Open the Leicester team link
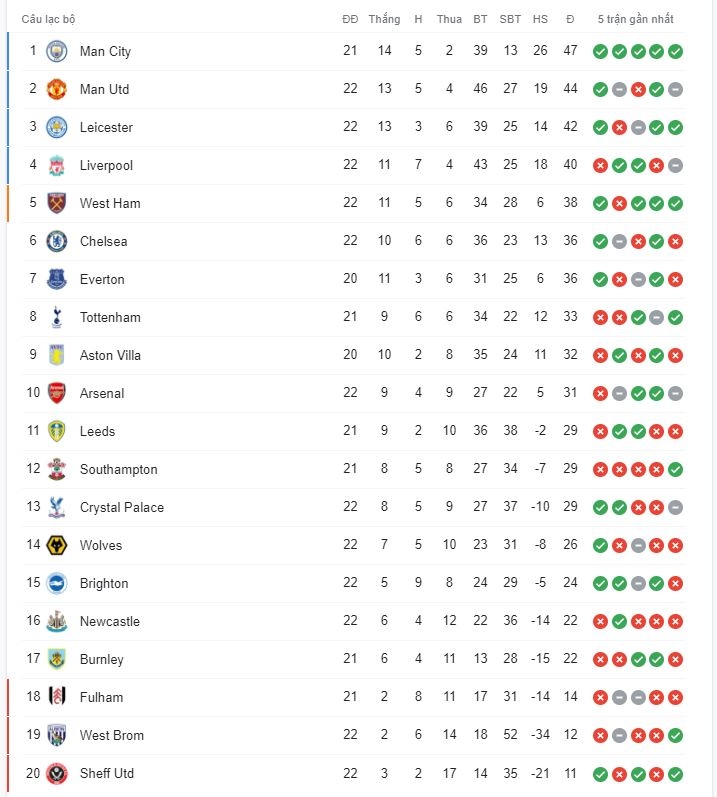This screenshot has height=797, width=717. pyautogui.click(x=106, y=127)
